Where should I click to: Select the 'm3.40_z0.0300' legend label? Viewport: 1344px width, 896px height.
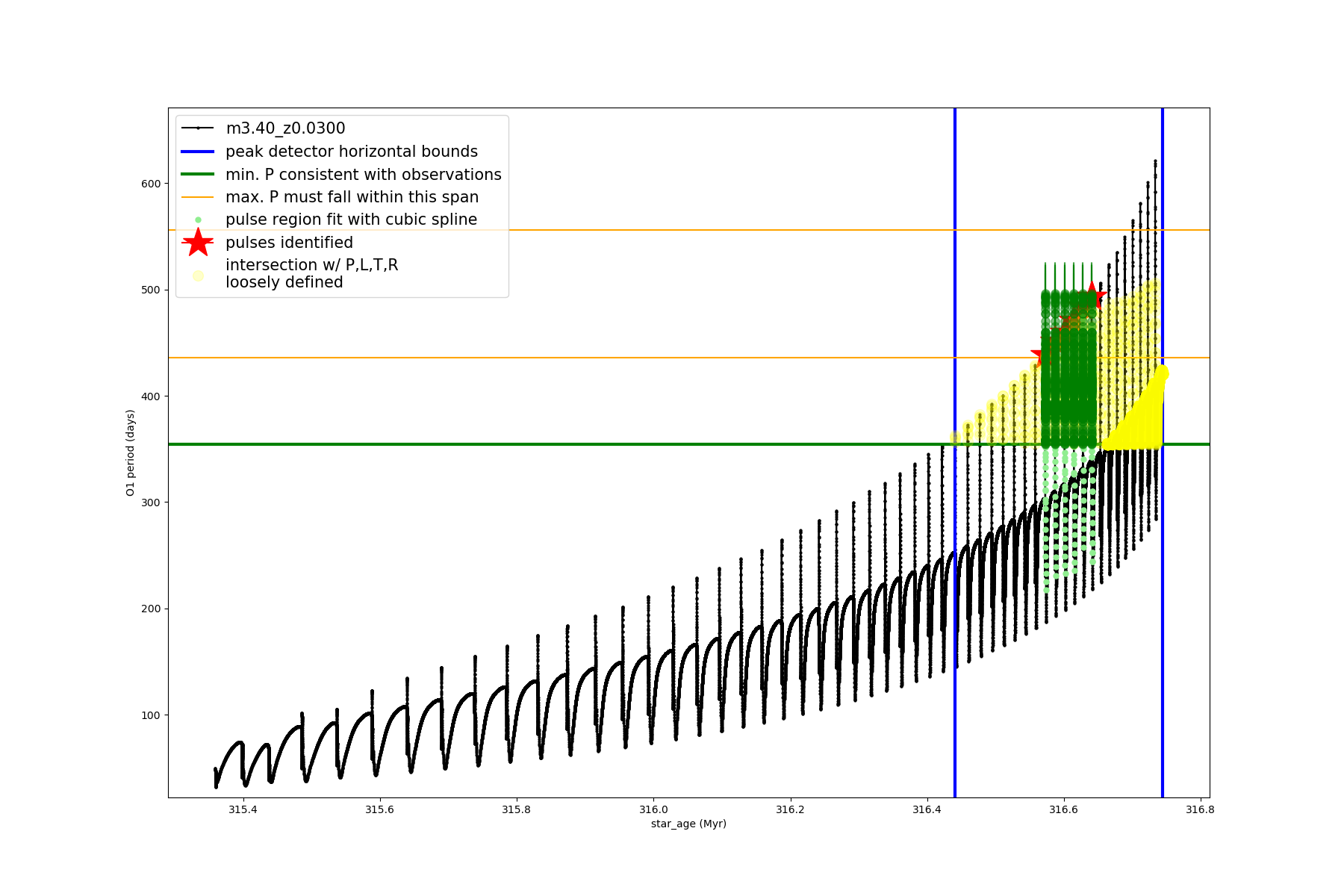pos(285,128)
